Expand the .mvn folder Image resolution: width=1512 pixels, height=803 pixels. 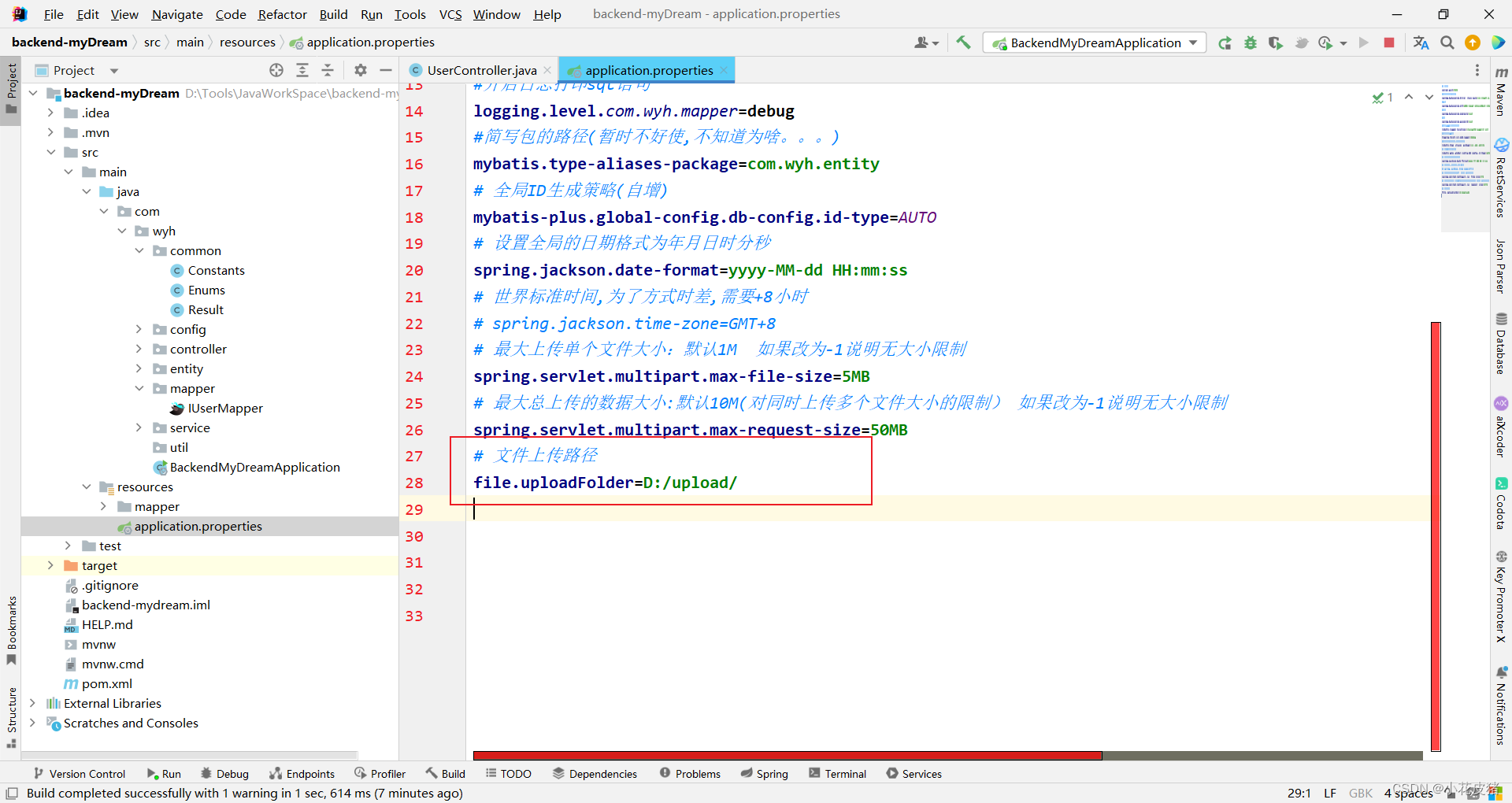point(51,132)
